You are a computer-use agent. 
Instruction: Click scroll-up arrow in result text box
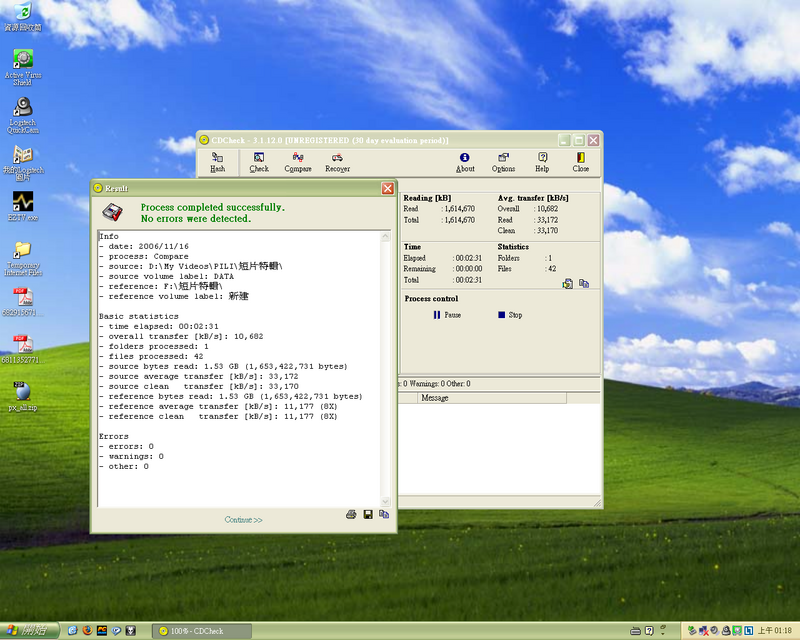pyautogui.click(x=386, y=236)
